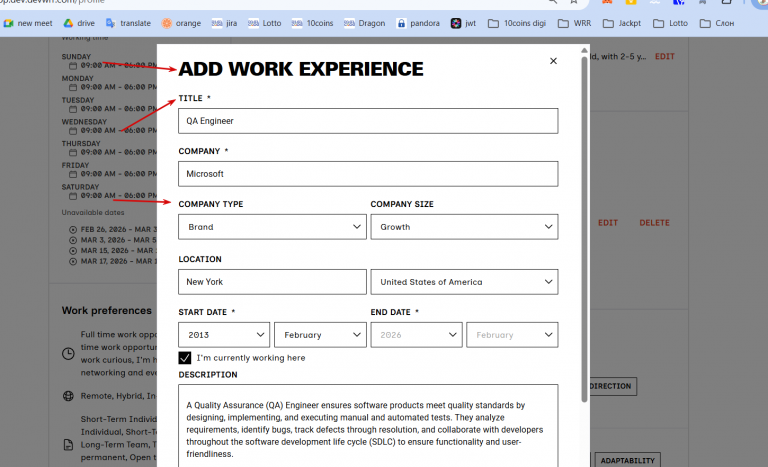Click the Location city field New York
This screenshot has height=467, width=768.
click(x=272, y=282)
